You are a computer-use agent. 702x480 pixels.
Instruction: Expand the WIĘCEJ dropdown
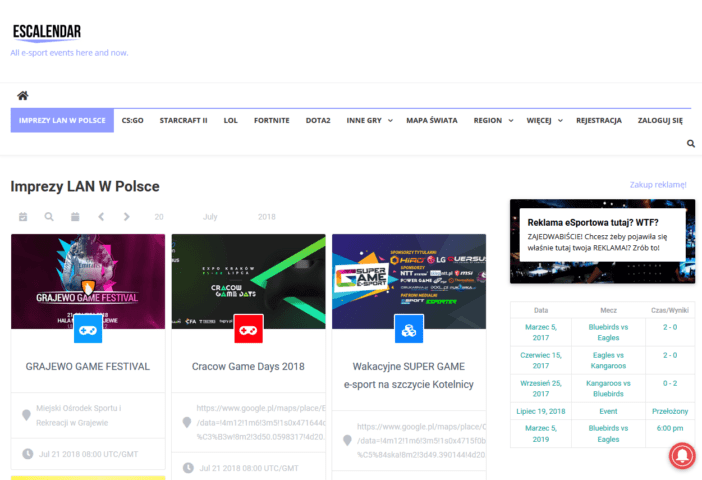[544, 120]
